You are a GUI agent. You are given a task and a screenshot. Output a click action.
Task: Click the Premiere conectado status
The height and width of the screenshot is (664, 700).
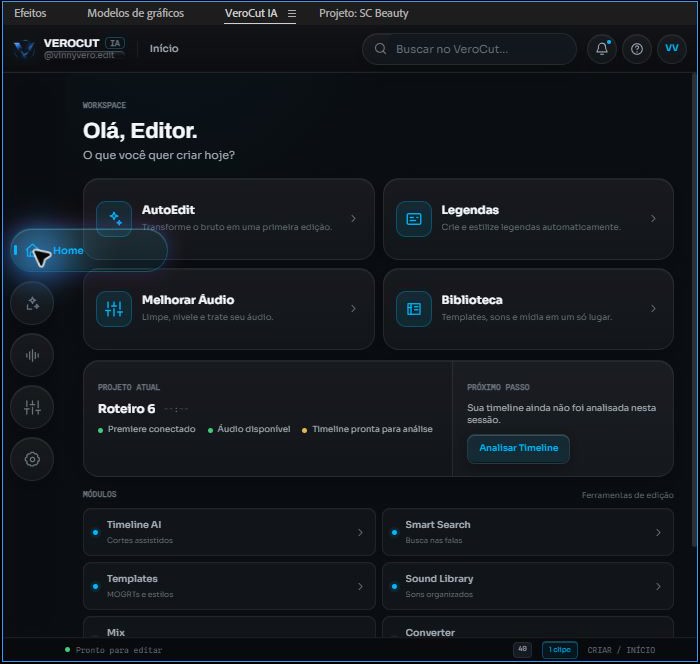pyautogui.click(x=147, y=429)
